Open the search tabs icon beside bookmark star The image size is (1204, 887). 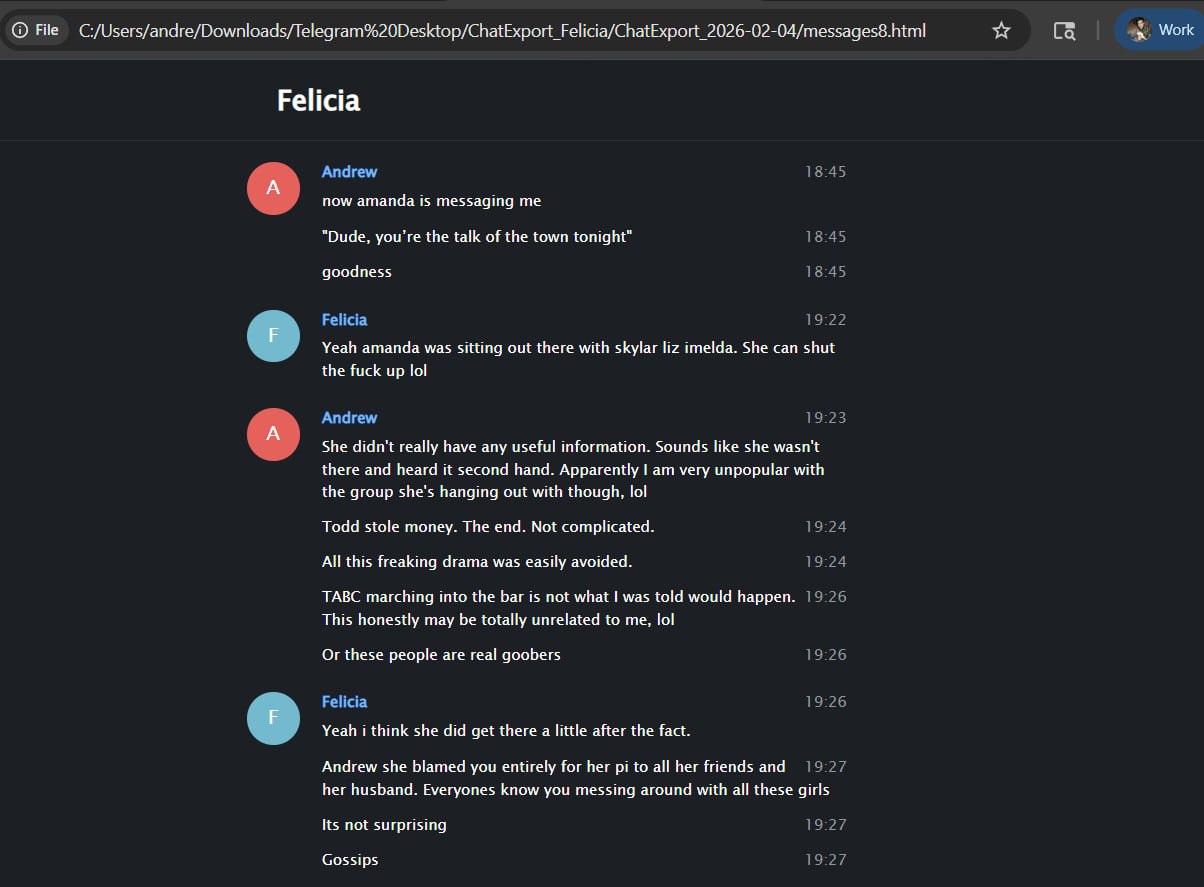[1065, 30]
